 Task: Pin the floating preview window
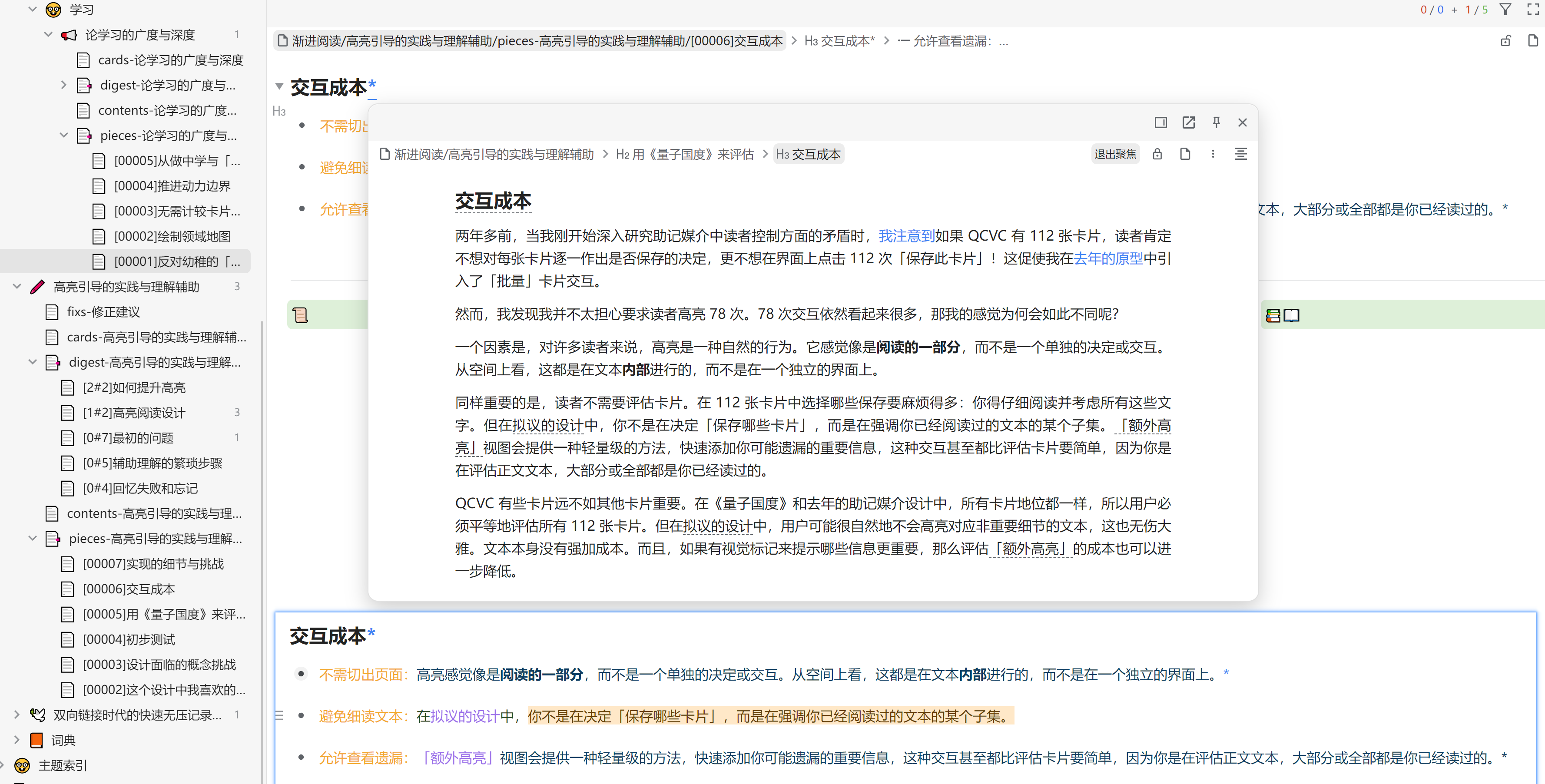pyautogui.click(x=1217, y=122)
